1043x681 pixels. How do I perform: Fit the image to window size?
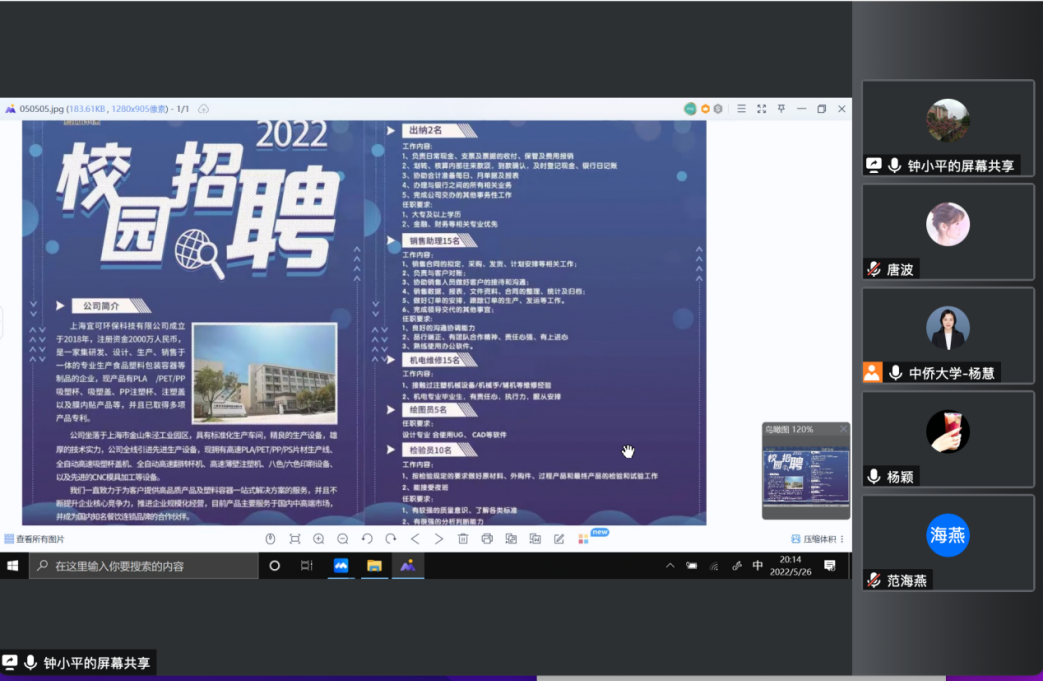pyautogui.click(x=295, y=539)
